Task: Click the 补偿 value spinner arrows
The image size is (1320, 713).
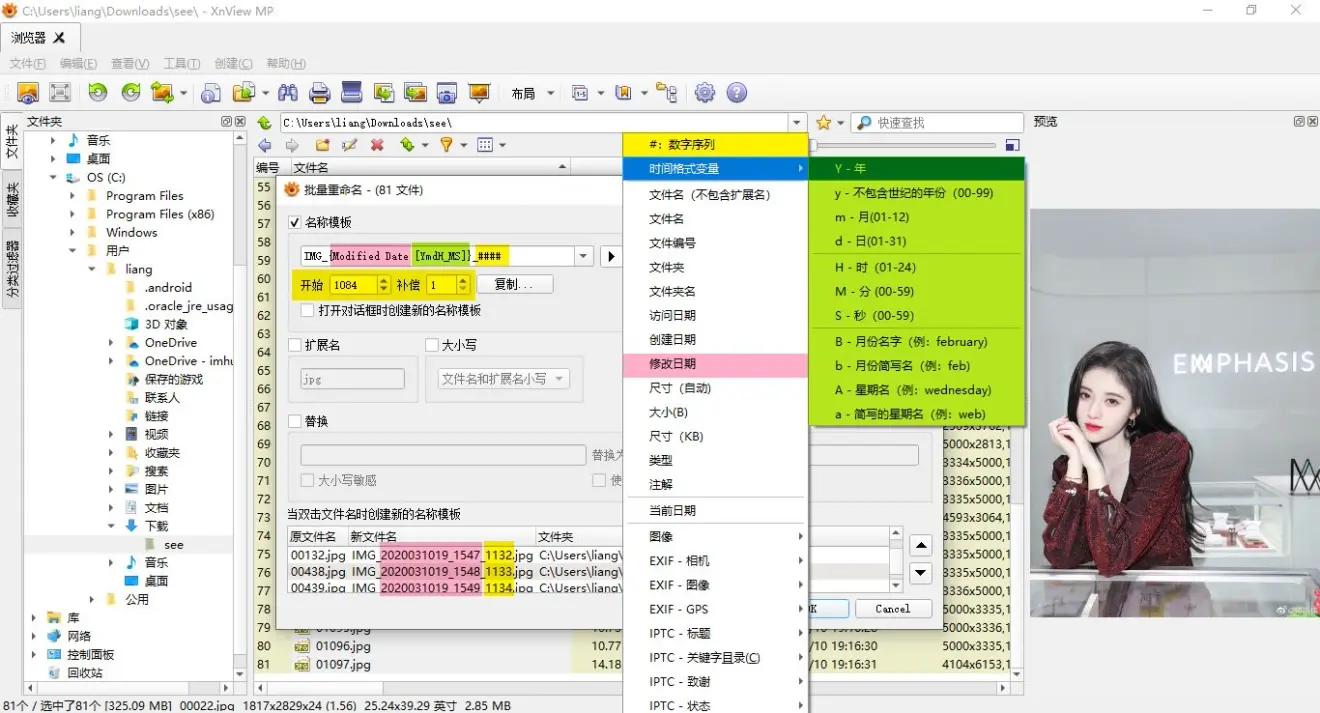Action: pyautogui.click(x=463, y=285)
